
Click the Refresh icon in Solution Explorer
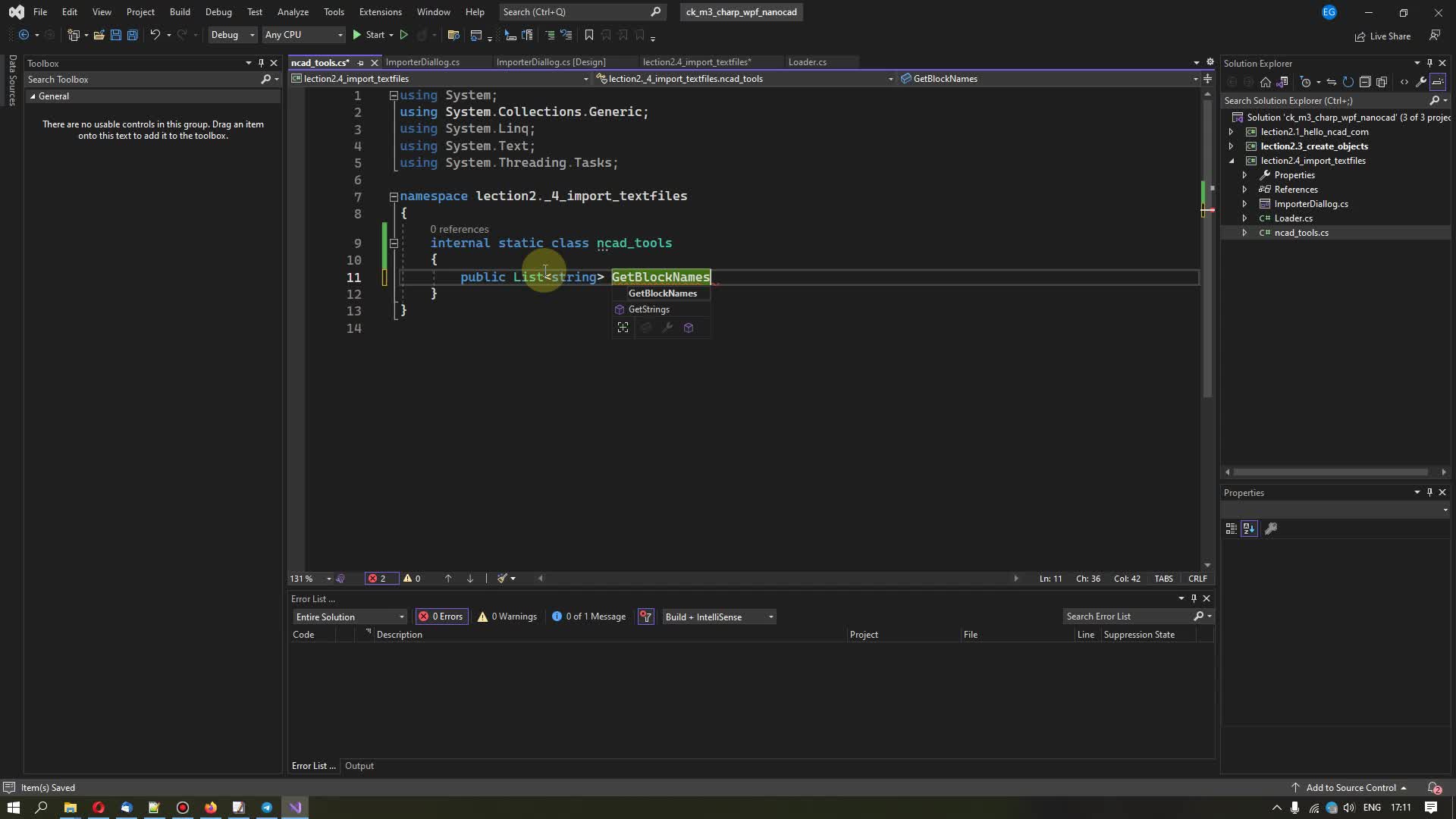click(x=1348, y=82)
